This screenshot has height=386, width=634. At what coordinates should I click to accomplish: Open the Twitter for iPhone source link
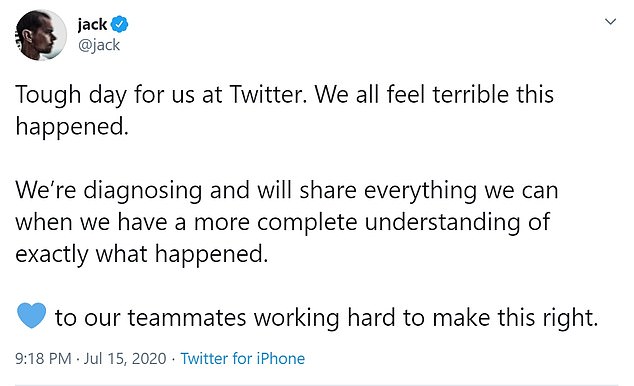242,359
